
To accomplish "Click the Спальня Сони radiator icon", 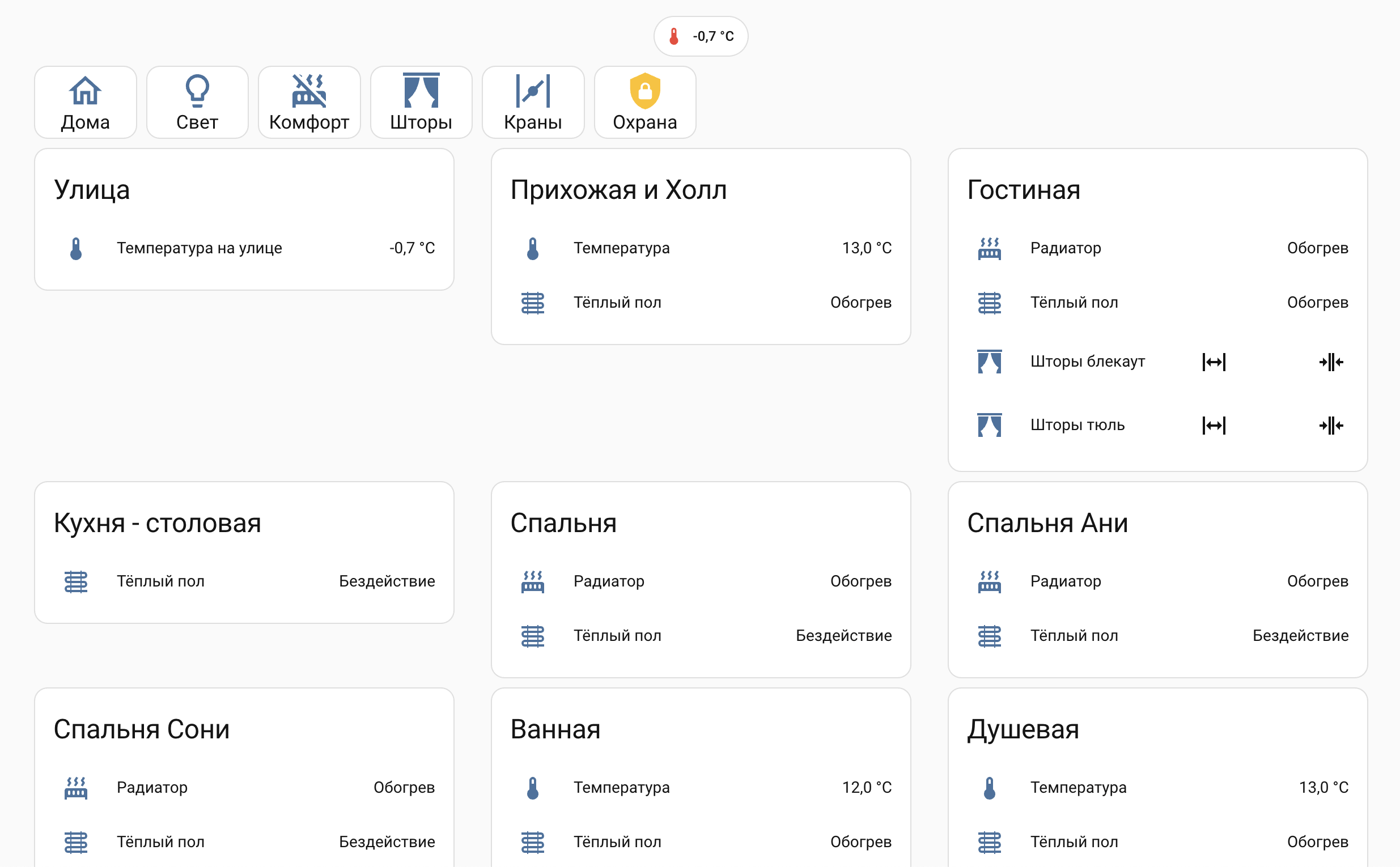I will (76, 787).
